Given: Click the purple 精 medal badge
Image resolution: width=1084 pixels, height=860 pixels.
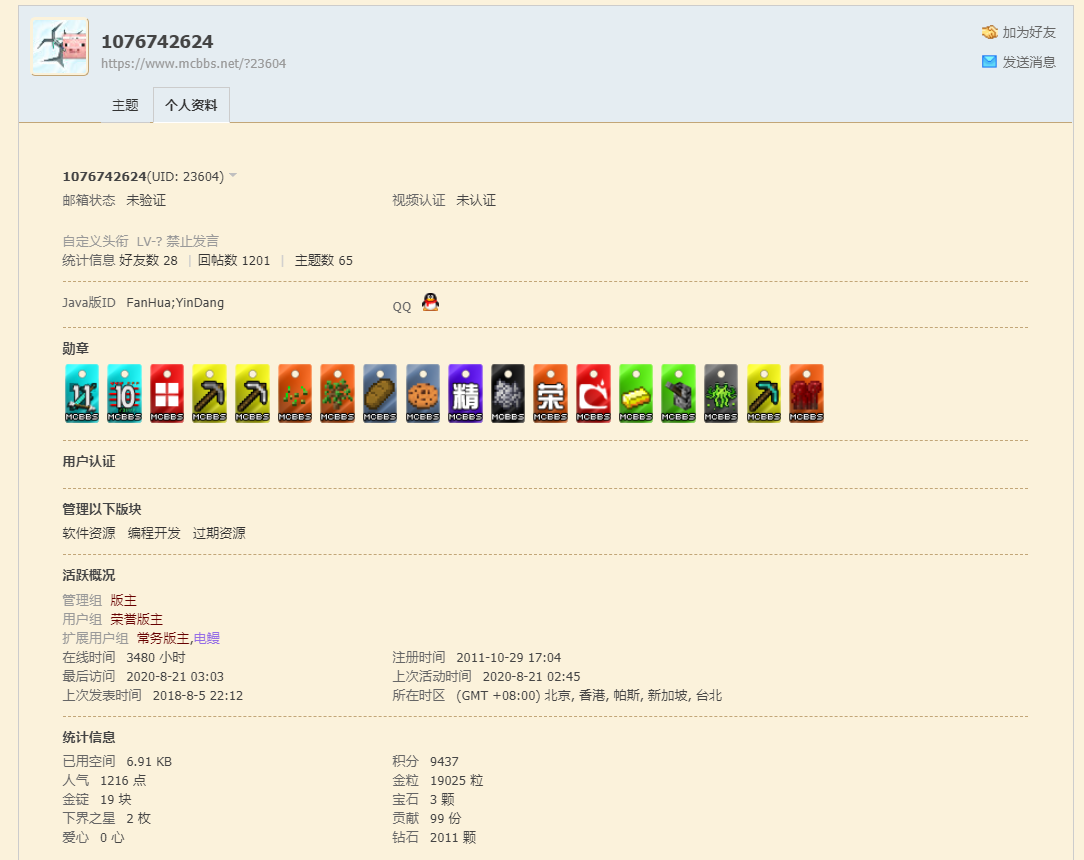Looking at the screenshot, I should [466, 393].
